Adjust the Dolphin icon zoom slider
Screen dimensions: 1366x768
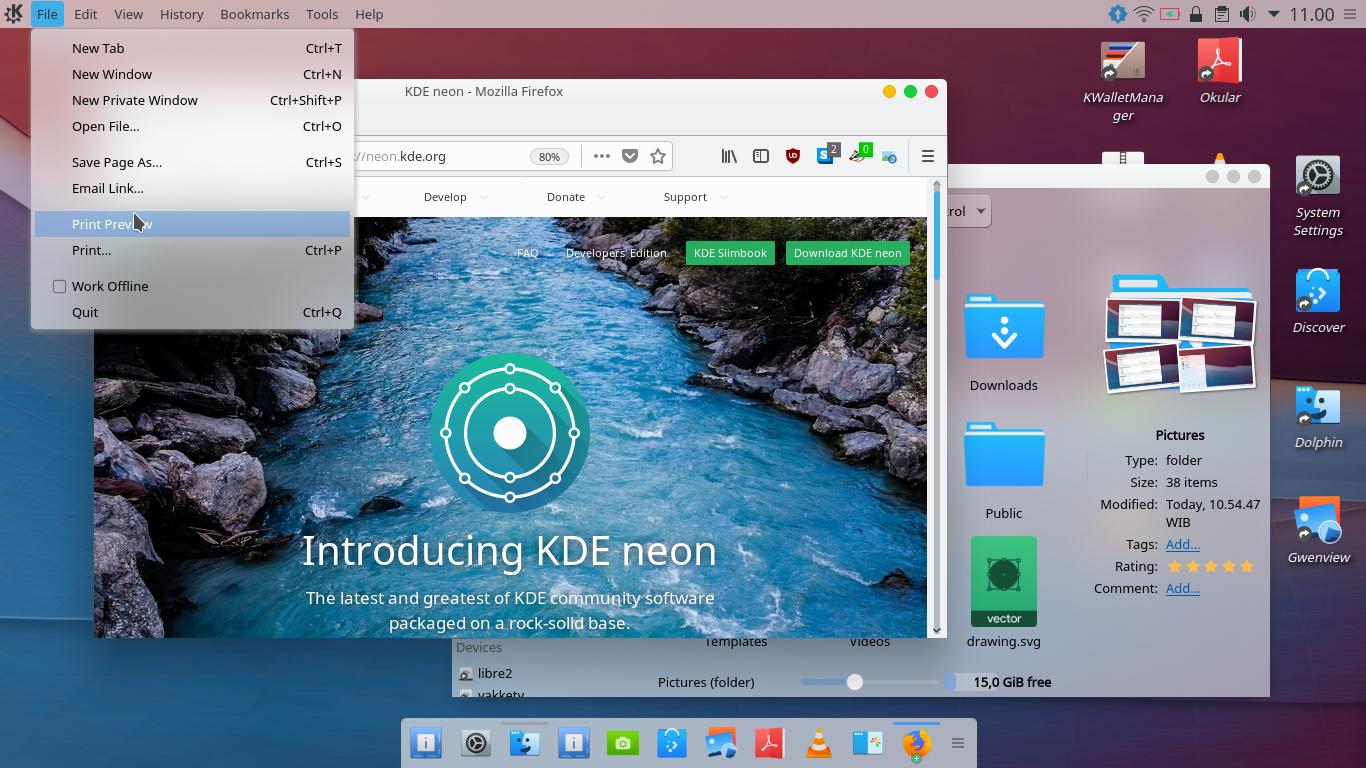(x=855, y=682)
